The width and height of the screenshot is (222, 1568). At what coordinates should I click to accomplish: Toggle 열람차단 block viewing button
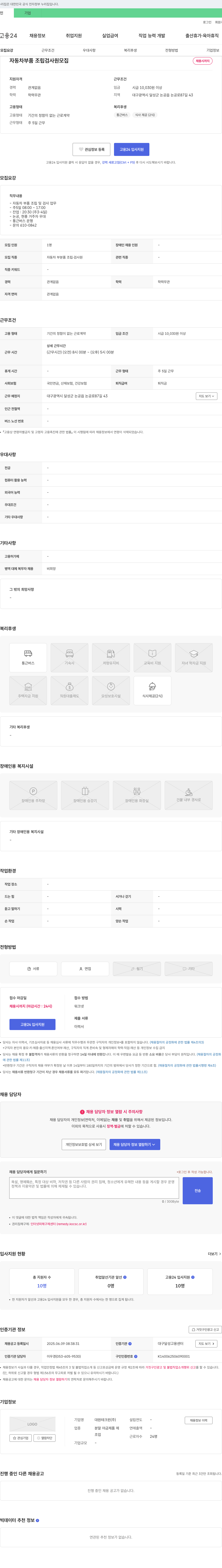coord(44,1438)
